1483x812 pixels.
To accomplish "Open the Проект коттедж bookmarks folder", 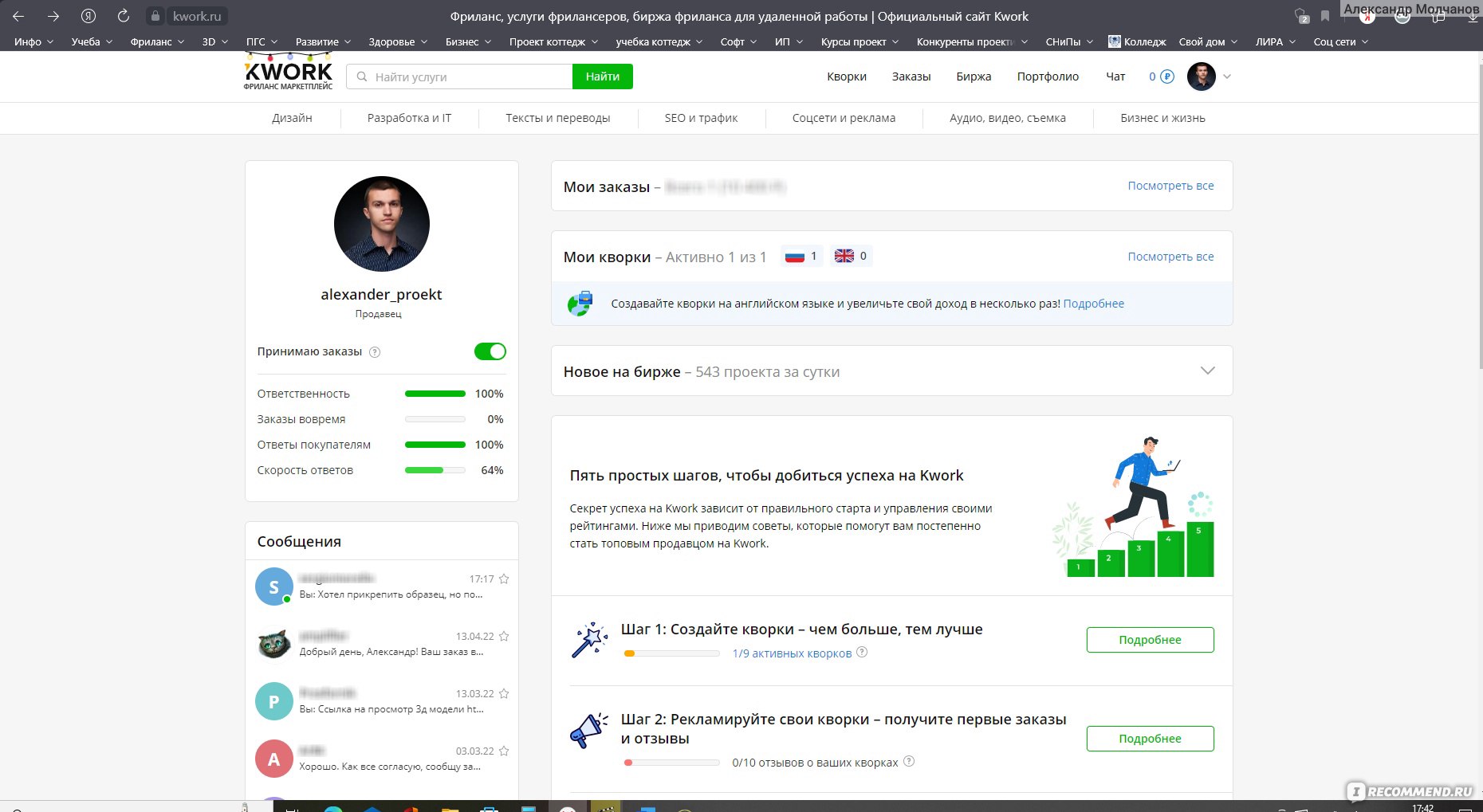I will [x=553, y=41].
